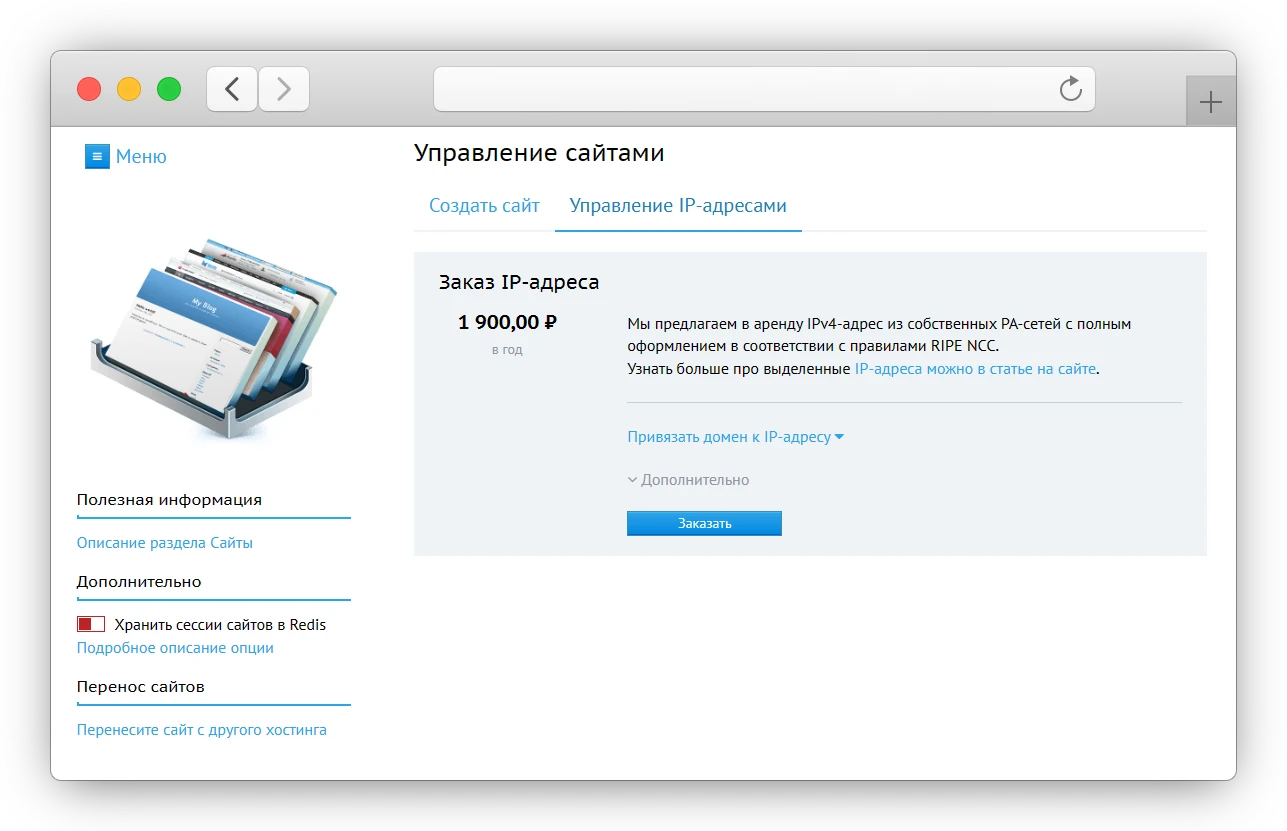Click the yellow traffic light window control
Viewport: 1287px width, 831px height.
tap(128, 88)
